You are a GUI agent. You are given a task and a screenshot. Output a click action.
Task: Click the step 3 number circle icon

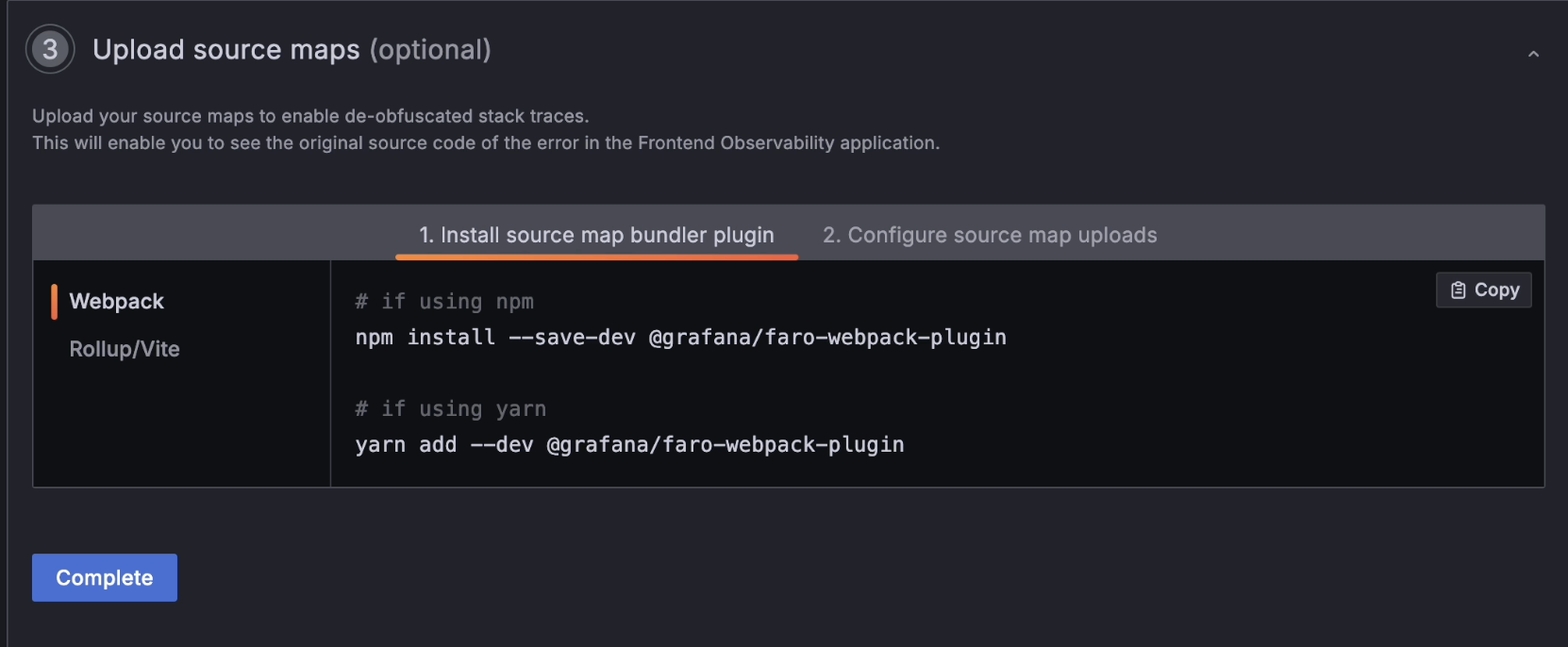pyautogui.click(x=50, y=49)
